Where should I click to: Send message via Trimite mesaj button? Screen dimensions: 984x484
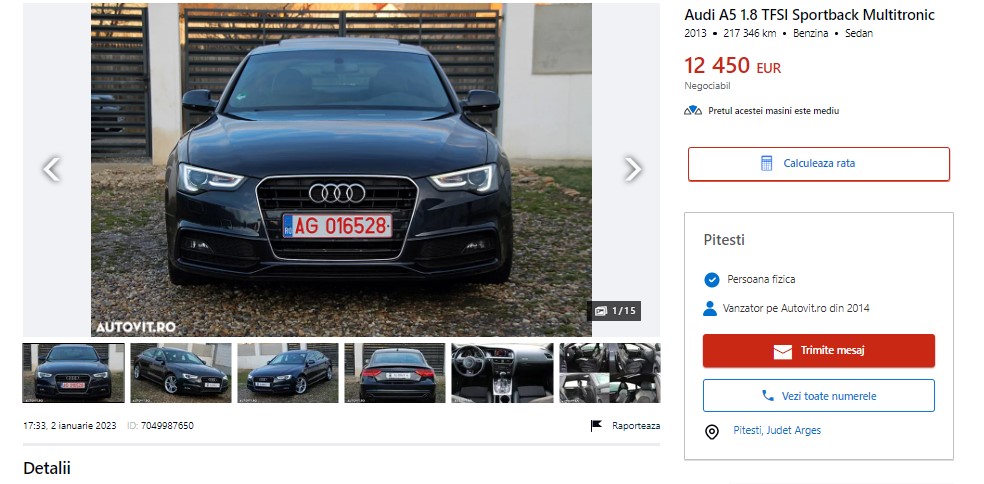pyautogui.click(x=818, y=351)
